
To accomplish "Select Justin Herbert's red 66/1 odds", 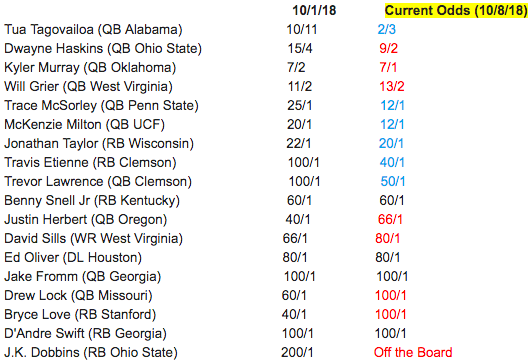I will [390, 219].
